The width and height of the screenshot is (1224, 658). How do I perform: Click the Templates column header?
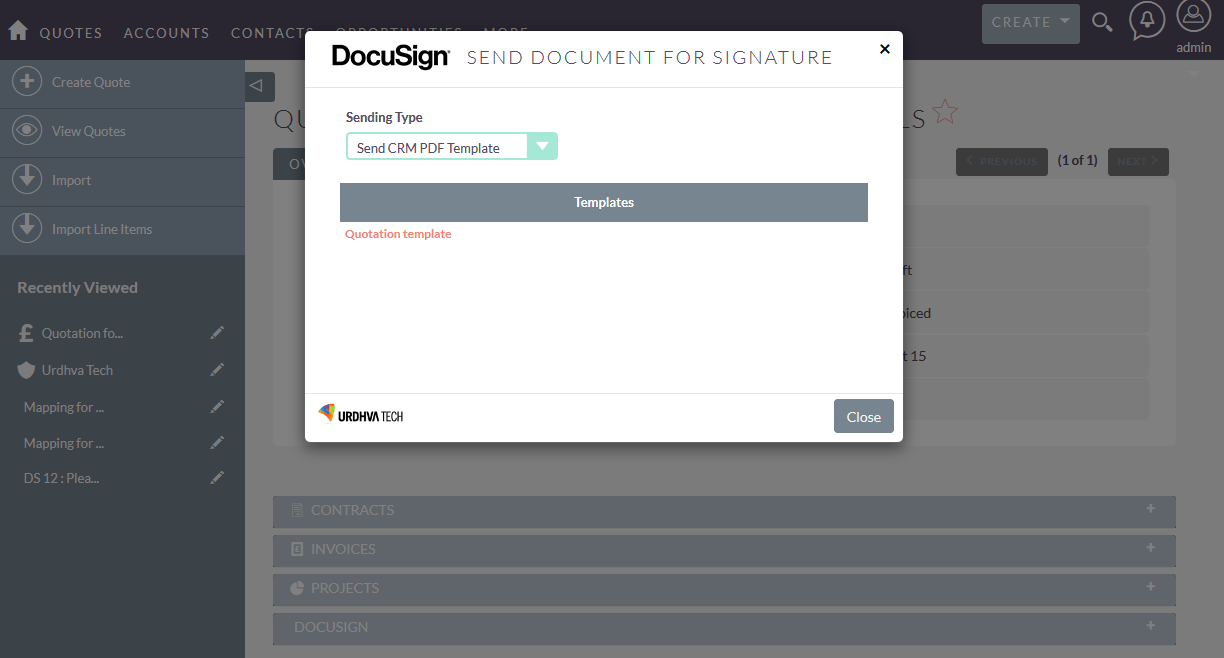pyautogui.click(x=604, y=202)
